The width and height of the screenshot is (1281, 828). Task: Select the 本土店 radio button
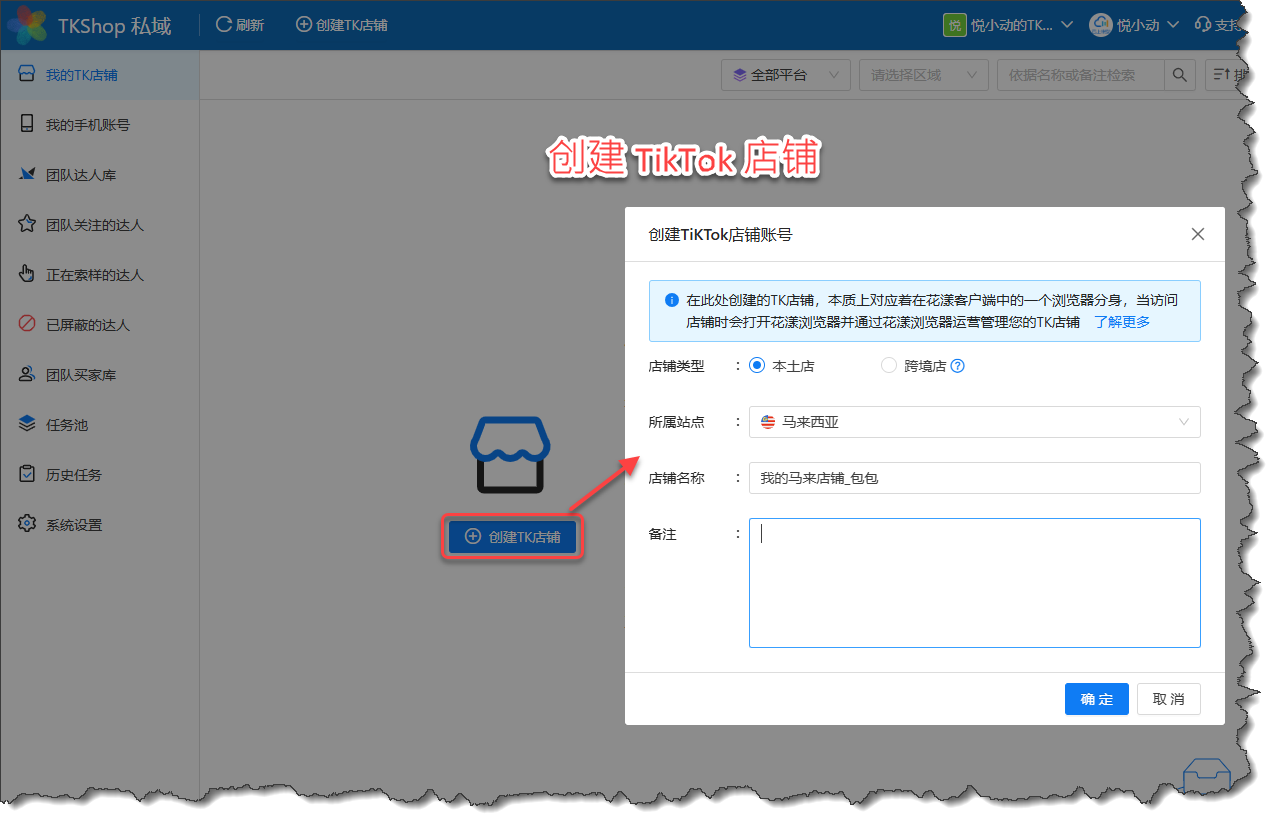(757, 366)
